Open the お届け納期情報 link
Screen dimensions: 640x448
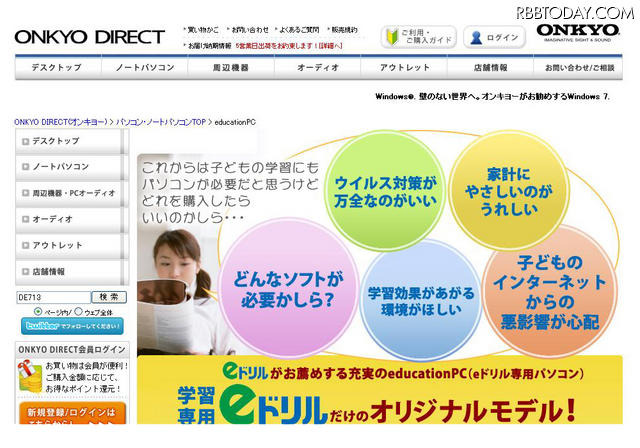pyautogui.click(x=209, y=46)
